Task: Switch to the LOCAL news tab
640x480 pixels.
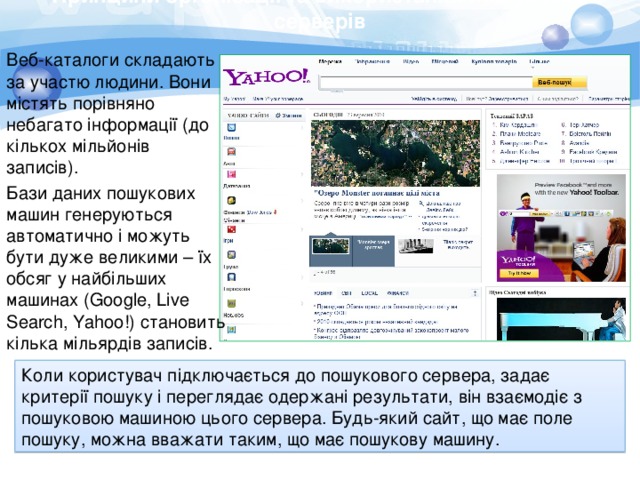Action: (x=369, y=293)
